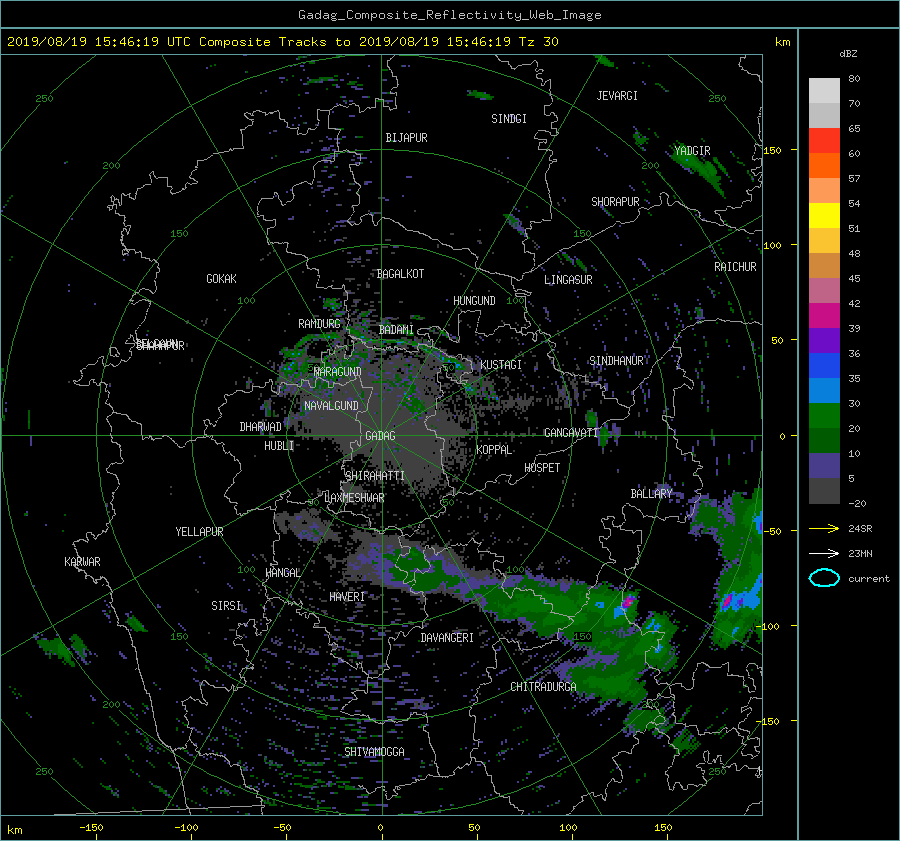Click the HAVERI city label

347,597
